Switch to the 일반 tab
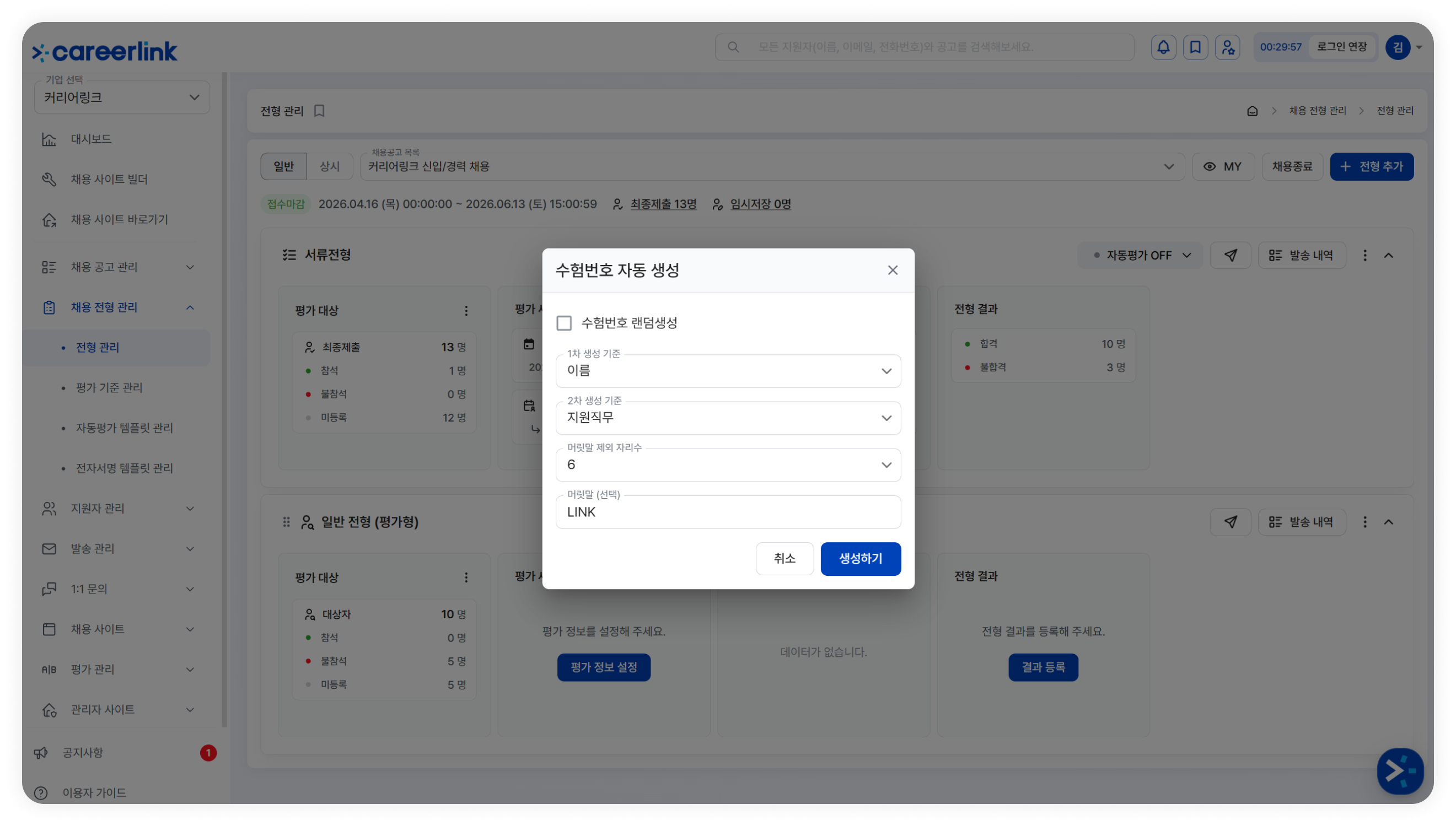Image resolution: width=1456 pixels, height=826 pixels. tap(284, 167)
